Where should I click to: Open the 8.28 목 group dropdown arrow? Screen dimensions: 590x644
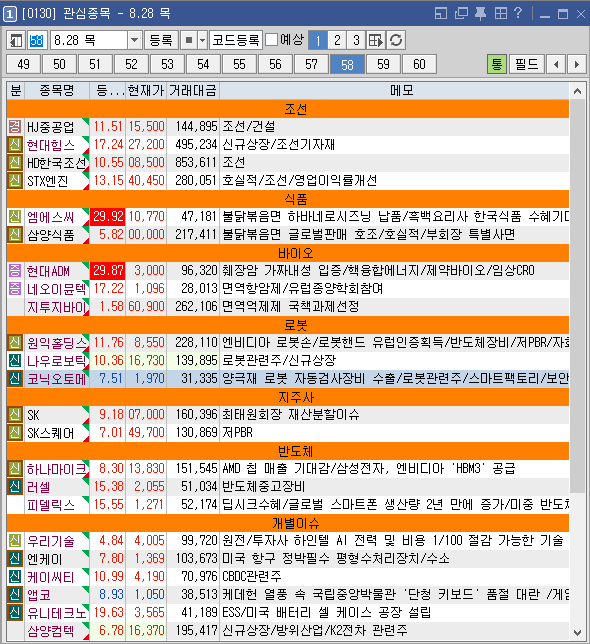(134, 40)
